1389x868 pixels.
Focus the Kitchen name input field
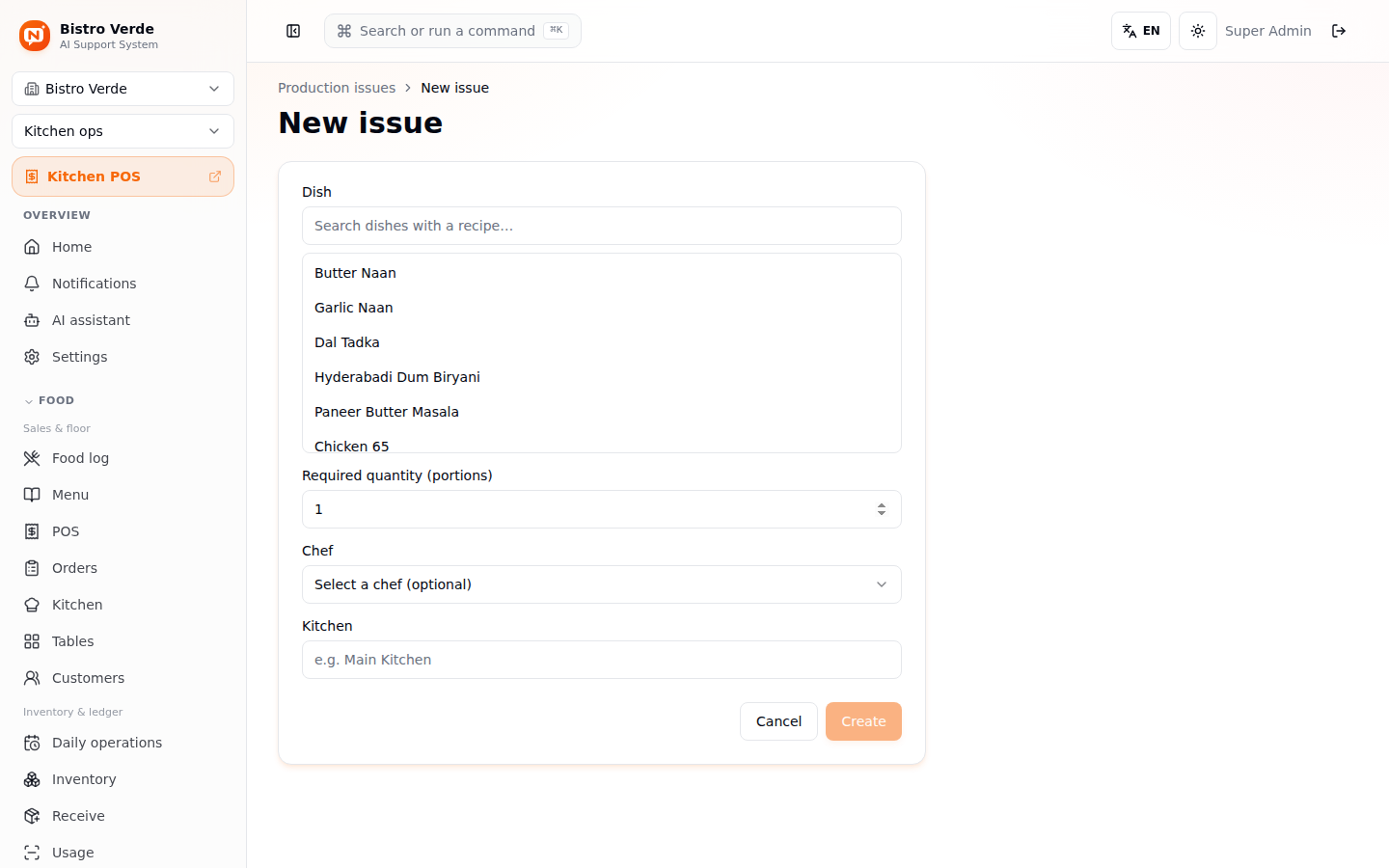tap(602, 660)
